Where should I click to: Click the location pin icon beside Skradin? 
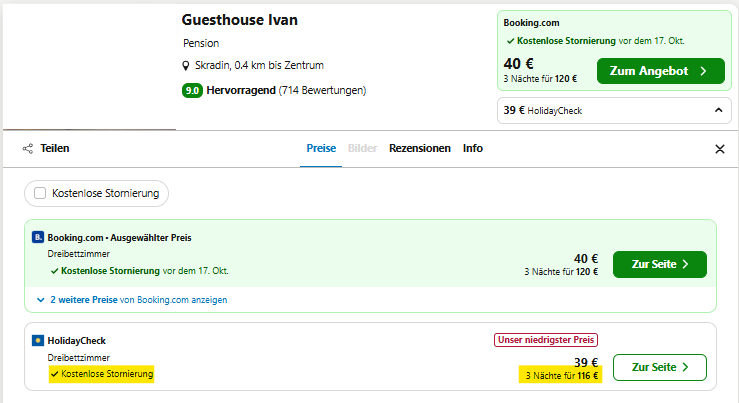(x=186, y=66)
